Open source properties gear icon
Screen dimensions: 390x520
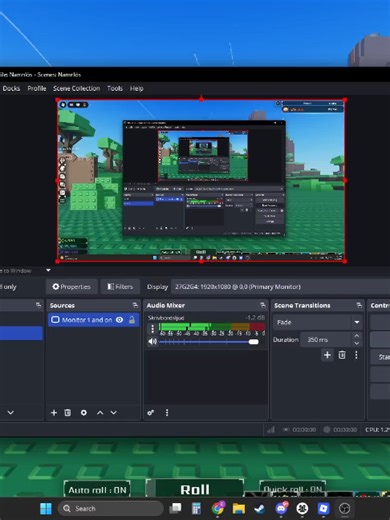click(x=84, y=413)
